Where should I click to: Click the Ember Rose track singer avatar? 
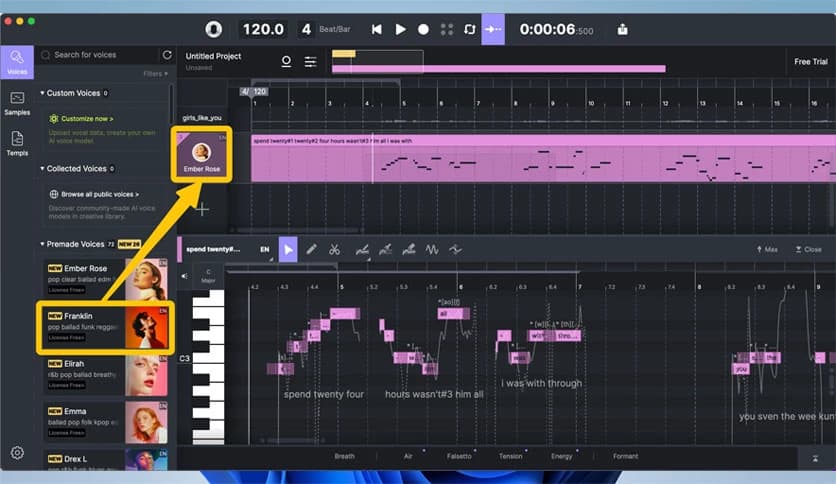tap(202, 155)
